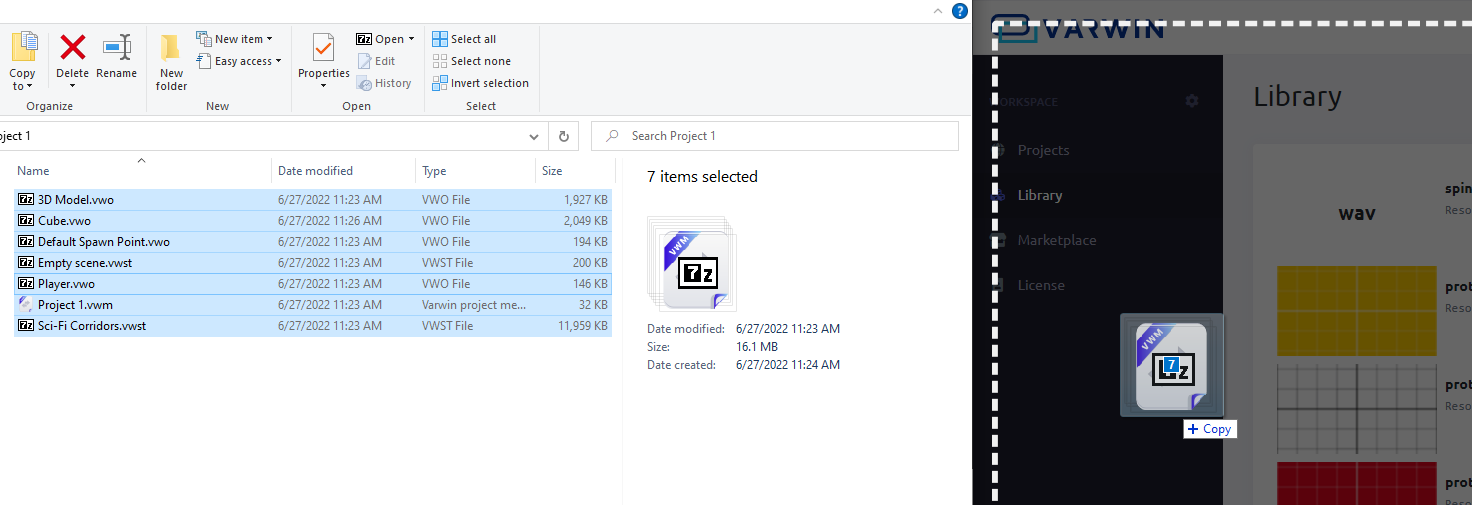Viewport: 1472px width, 505px height.
Task: Select the 3D Model.vwo file
Action: click(x=313, y=200)
